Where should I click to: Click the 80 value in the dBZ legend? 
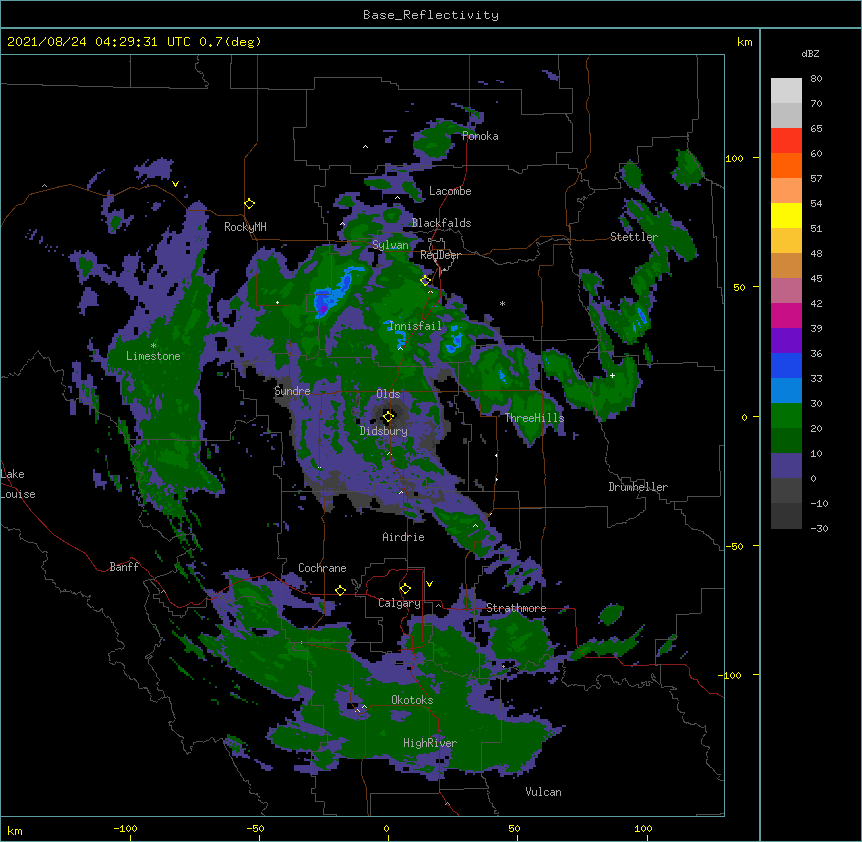[816, 78]
